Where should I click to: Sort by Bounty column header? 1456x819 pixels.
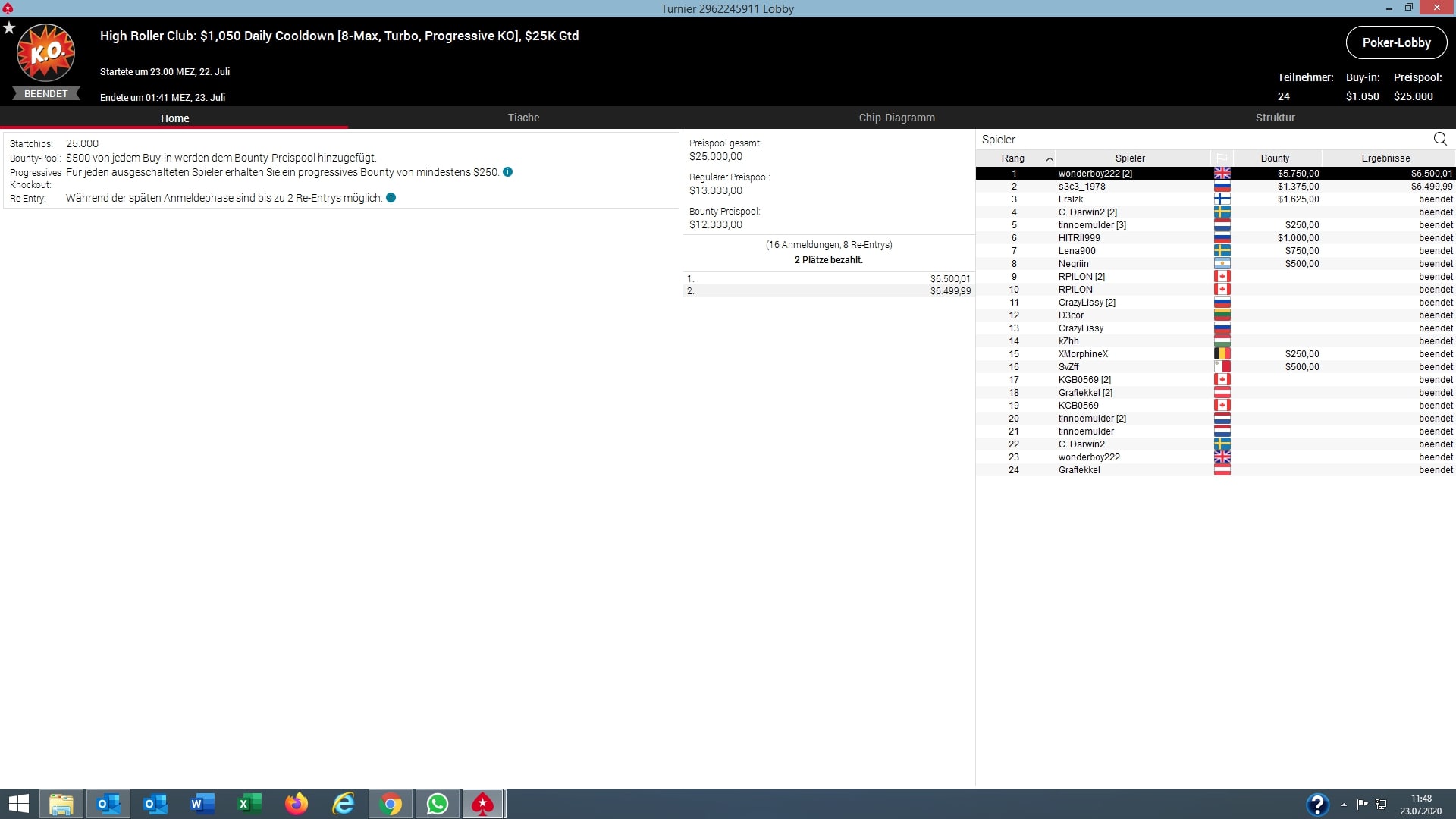point(1275,158)
